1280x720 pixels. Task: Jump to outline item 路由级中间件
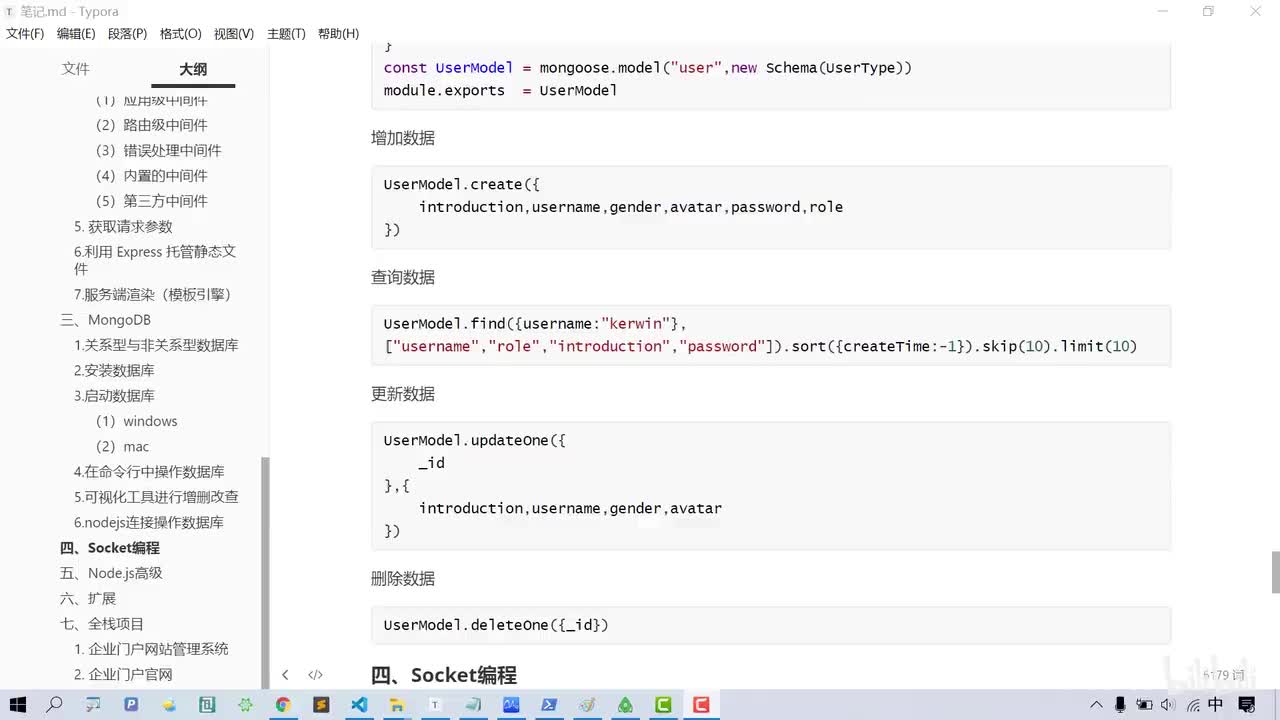coord(151,125)
